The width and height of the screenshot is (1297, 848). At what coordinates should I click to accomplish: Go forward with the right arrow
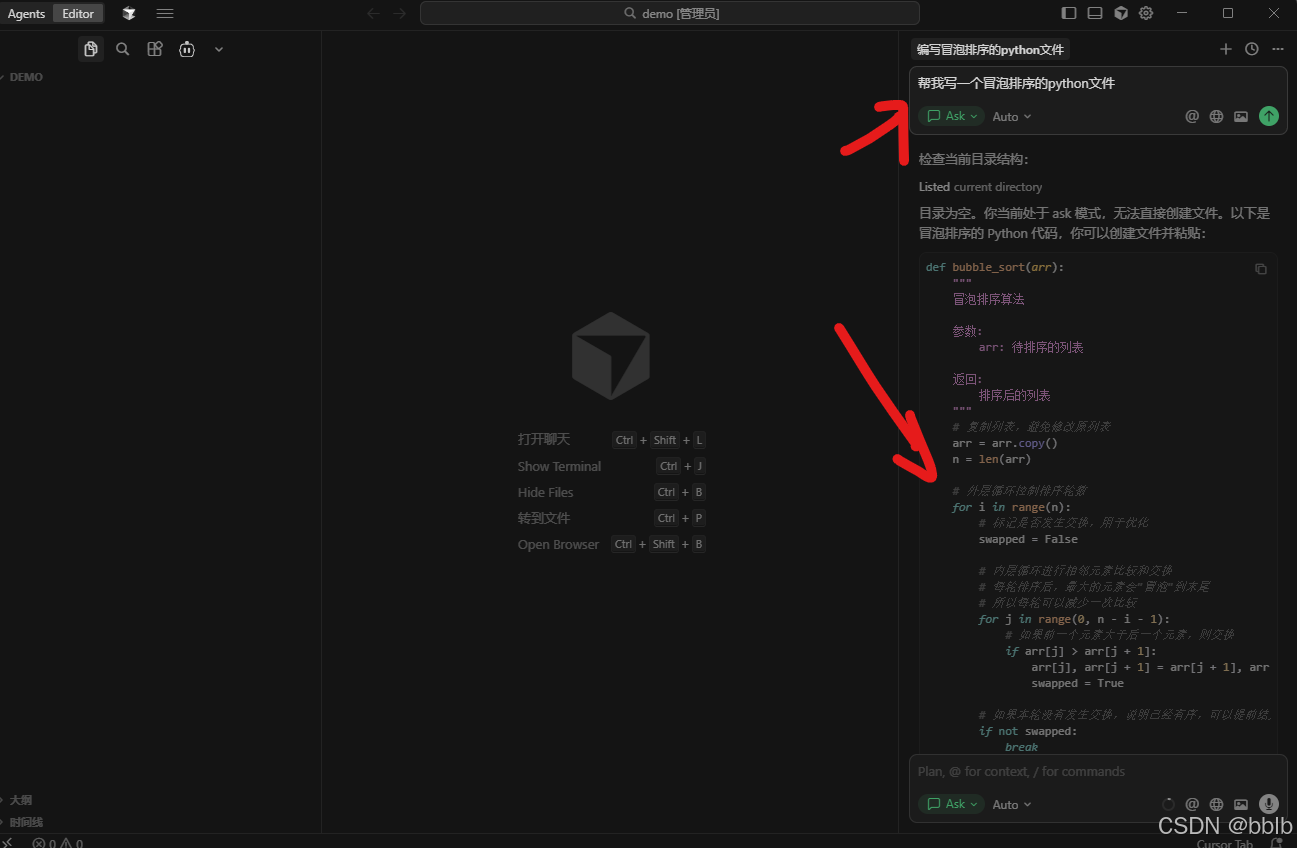pyautogui.click(x=400, y=14)
